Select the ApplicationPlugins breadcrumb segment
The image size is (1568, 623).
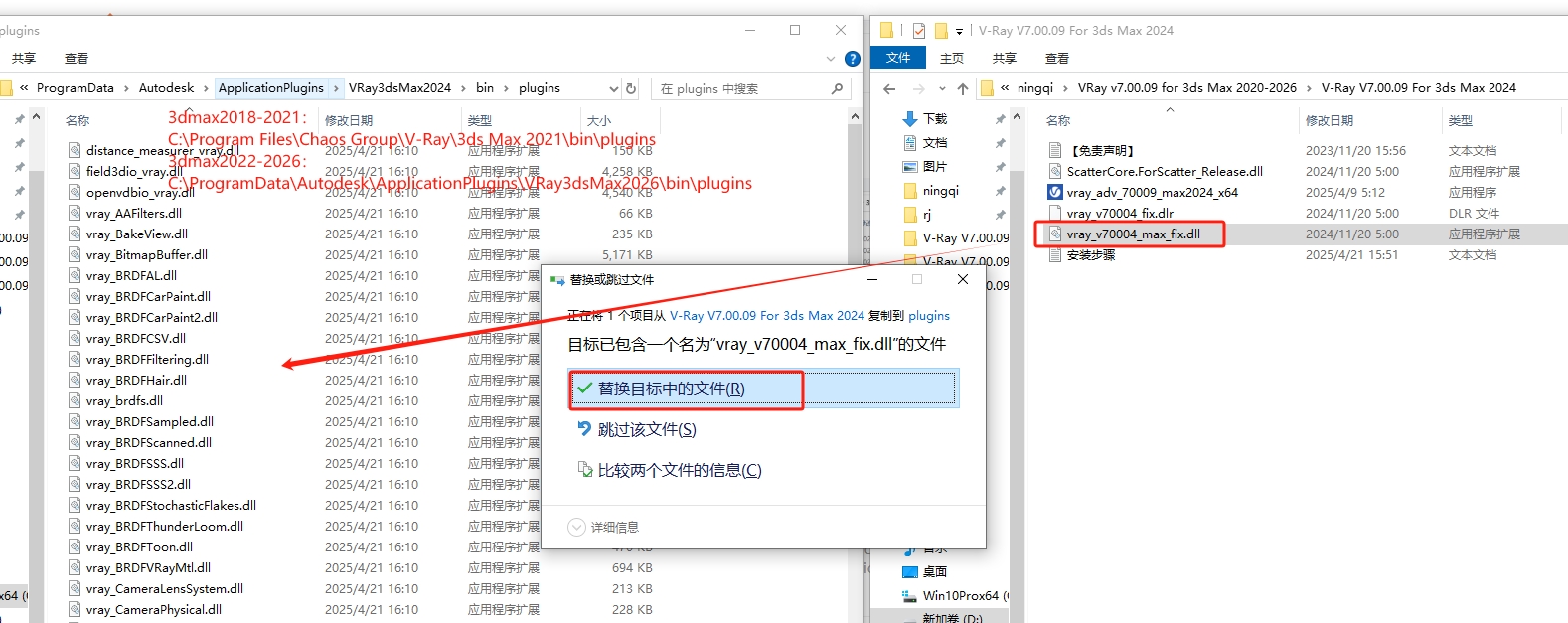(270, 88)
